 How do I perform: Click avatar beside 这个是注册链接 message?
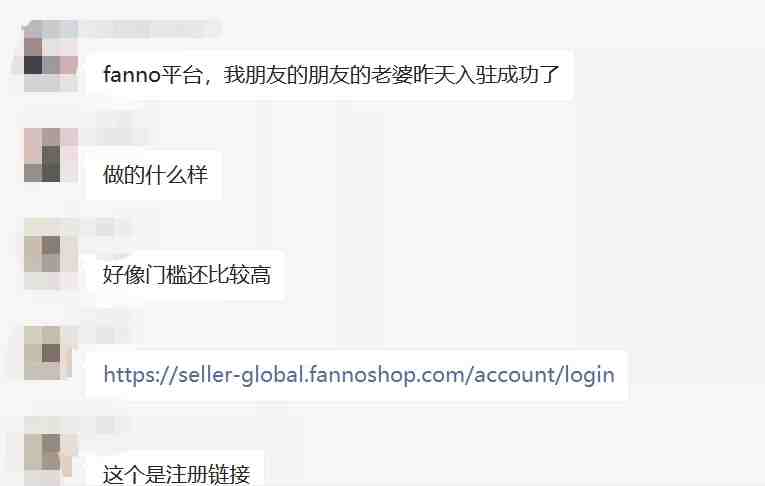(51, 451)
